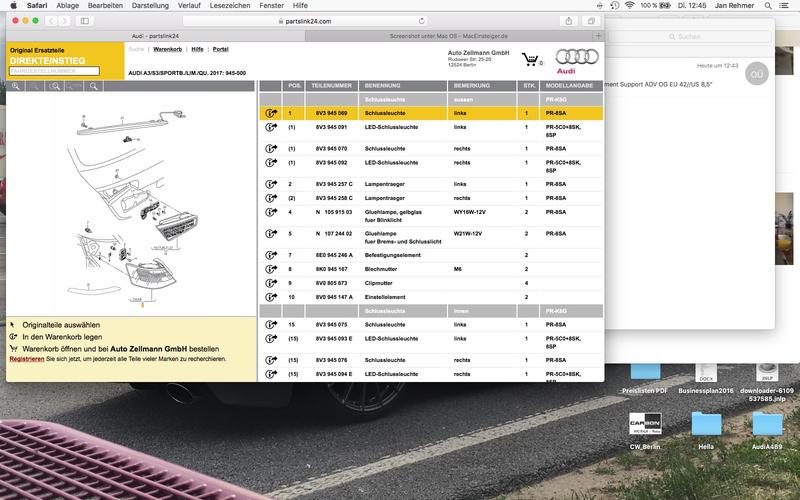Click the Fahrgestellnummer input field
The image size is (800, 500).
[x=47, y=71]
